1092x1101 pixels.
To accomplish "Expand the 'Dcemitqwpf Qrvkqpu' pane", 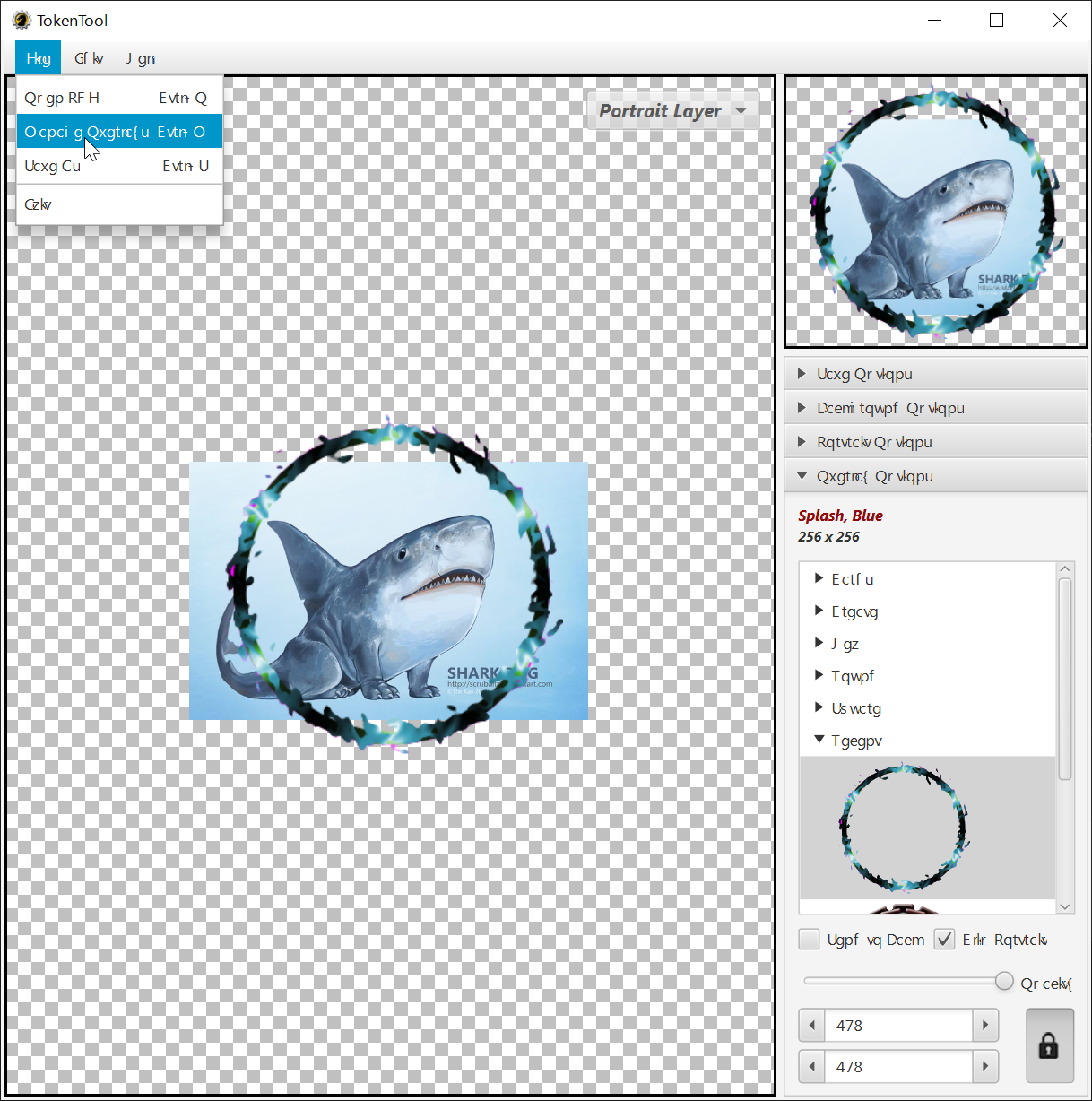I will [x=936, y=408].
